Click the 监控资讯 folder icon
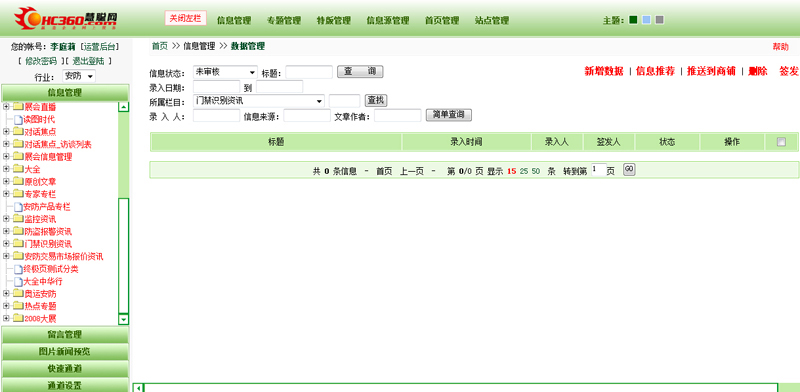Viewport: 800px width, 392px height. tap(18, 219)
